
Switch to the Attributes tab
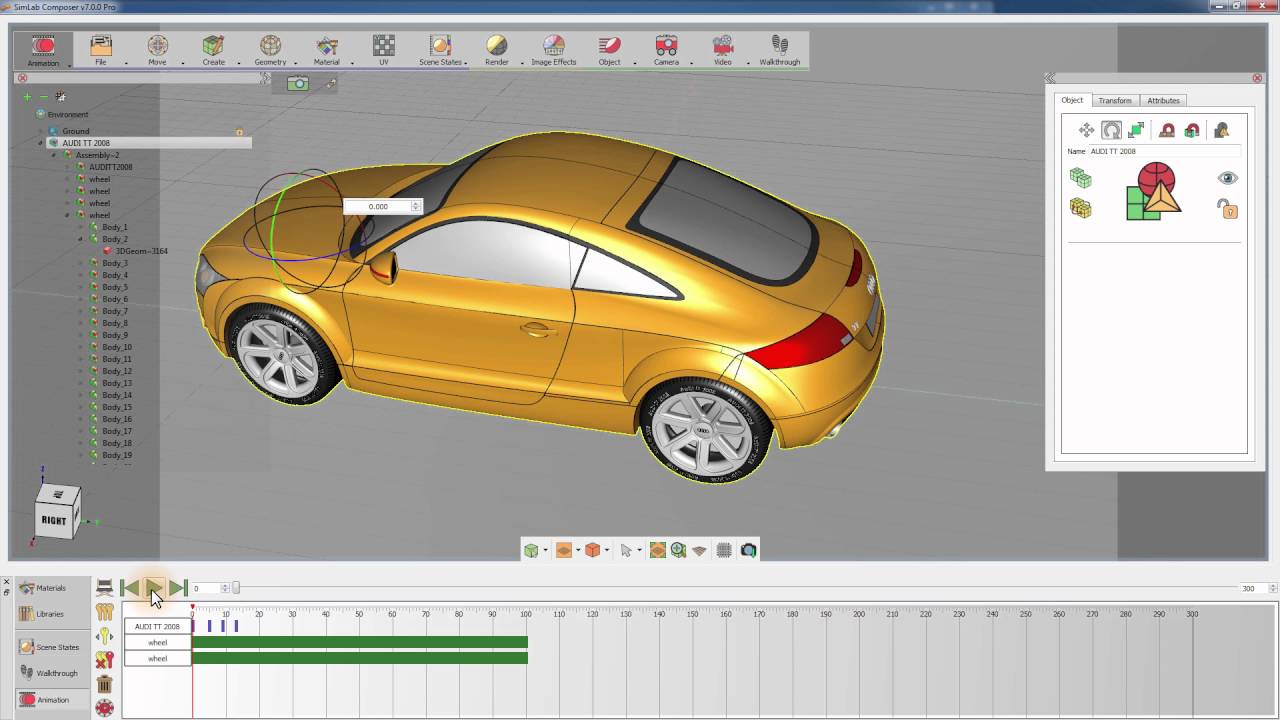pos(1163,100)
